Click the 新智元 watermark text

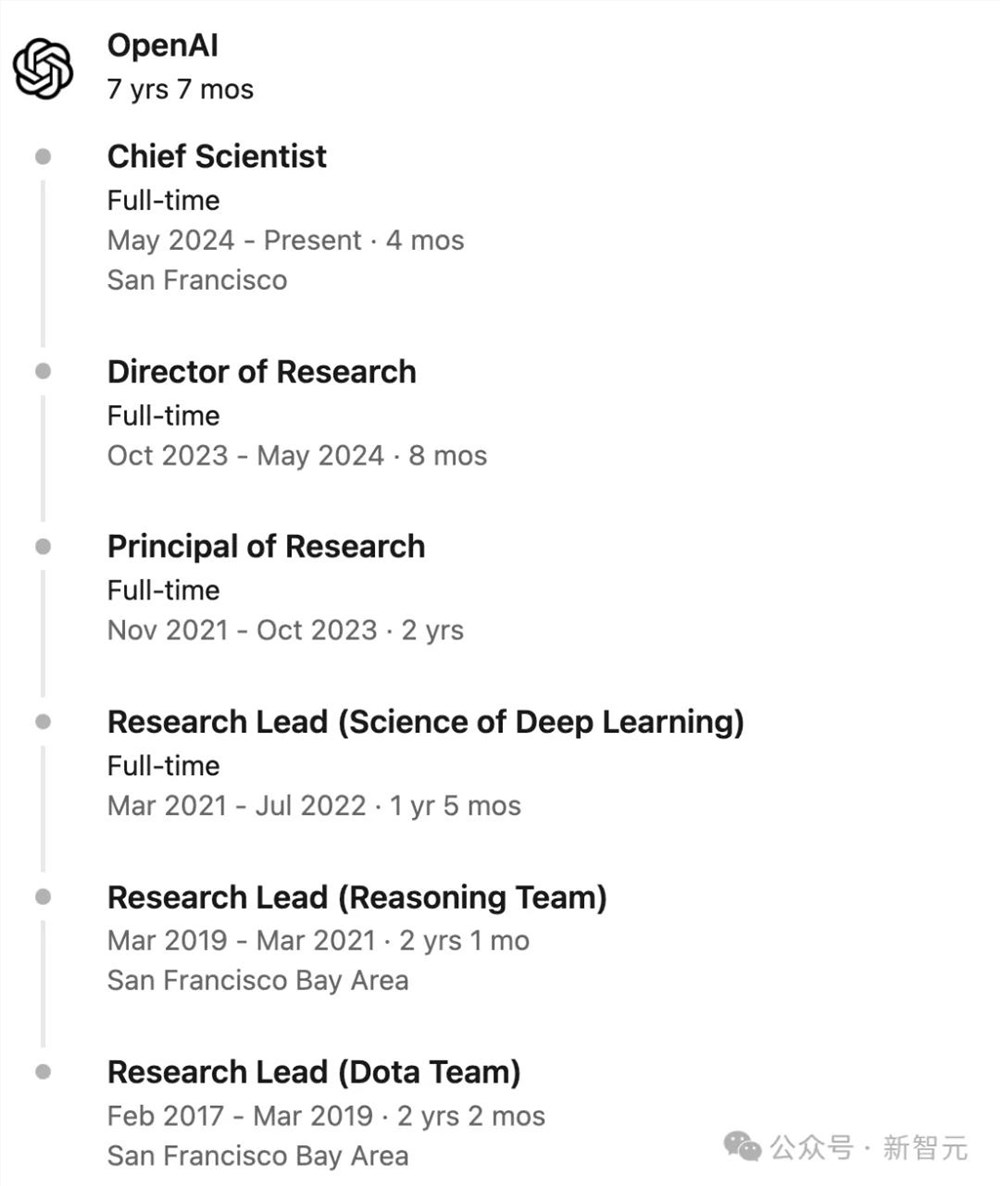pos(925,1147)
